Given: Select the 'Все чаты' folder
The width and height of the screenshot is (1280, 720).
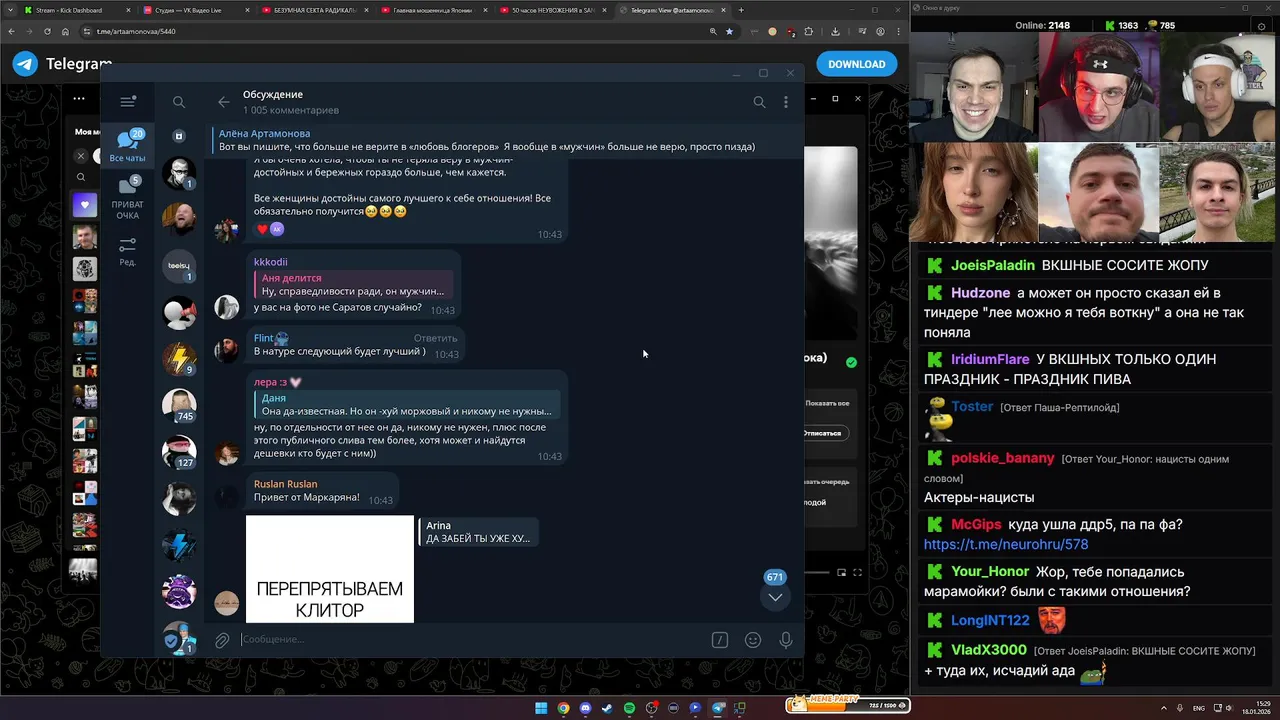Looking at the screenshot, I should click(x=128, y=146).
